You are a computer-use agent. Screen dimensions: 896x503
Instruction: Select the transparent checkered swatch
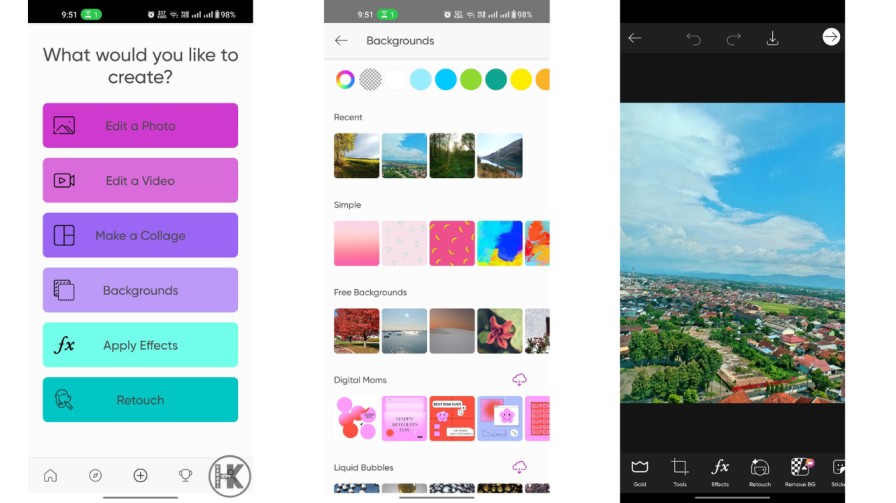click(x=370, y=79)
